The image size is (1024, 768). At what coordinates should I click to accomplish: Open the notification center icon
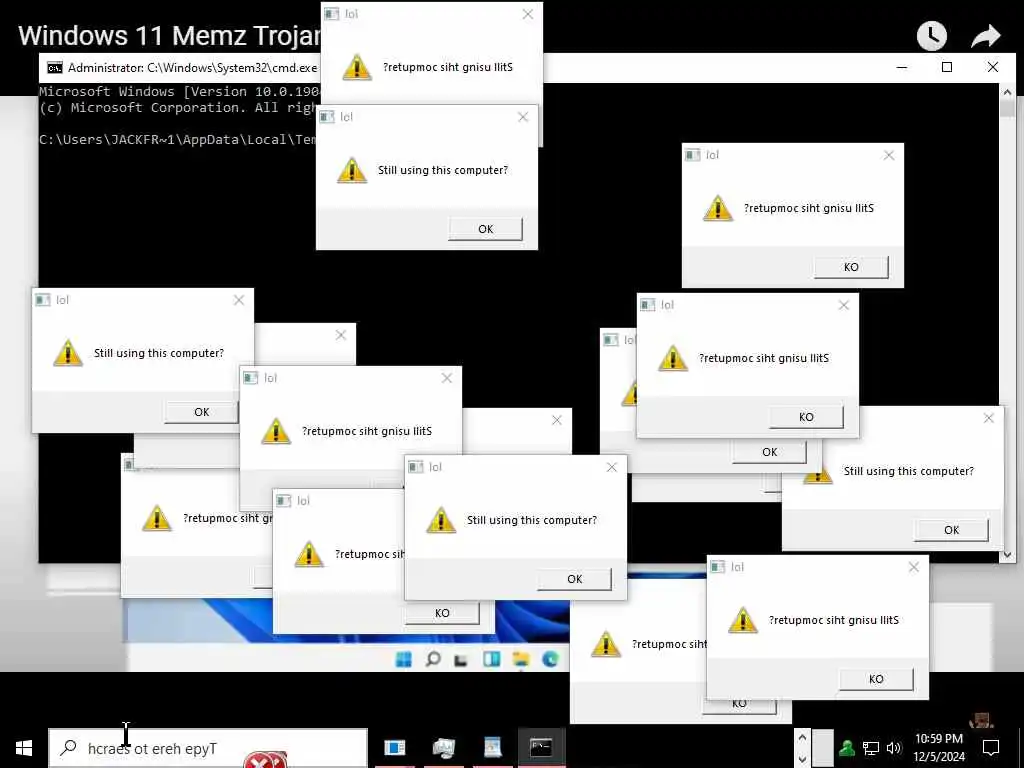(991, 748)
